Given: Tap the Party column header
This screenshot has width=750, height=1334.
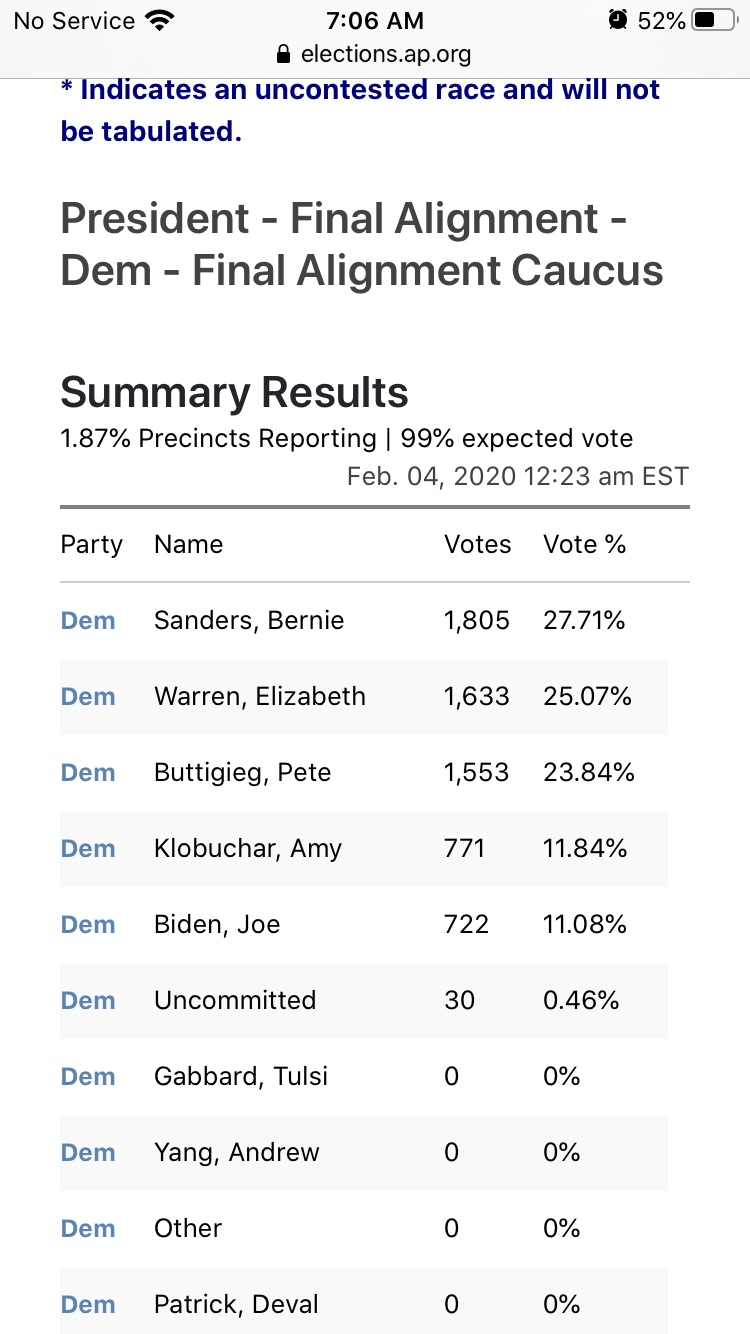Looking at the screenshot, I should click(x=91, y=545).
